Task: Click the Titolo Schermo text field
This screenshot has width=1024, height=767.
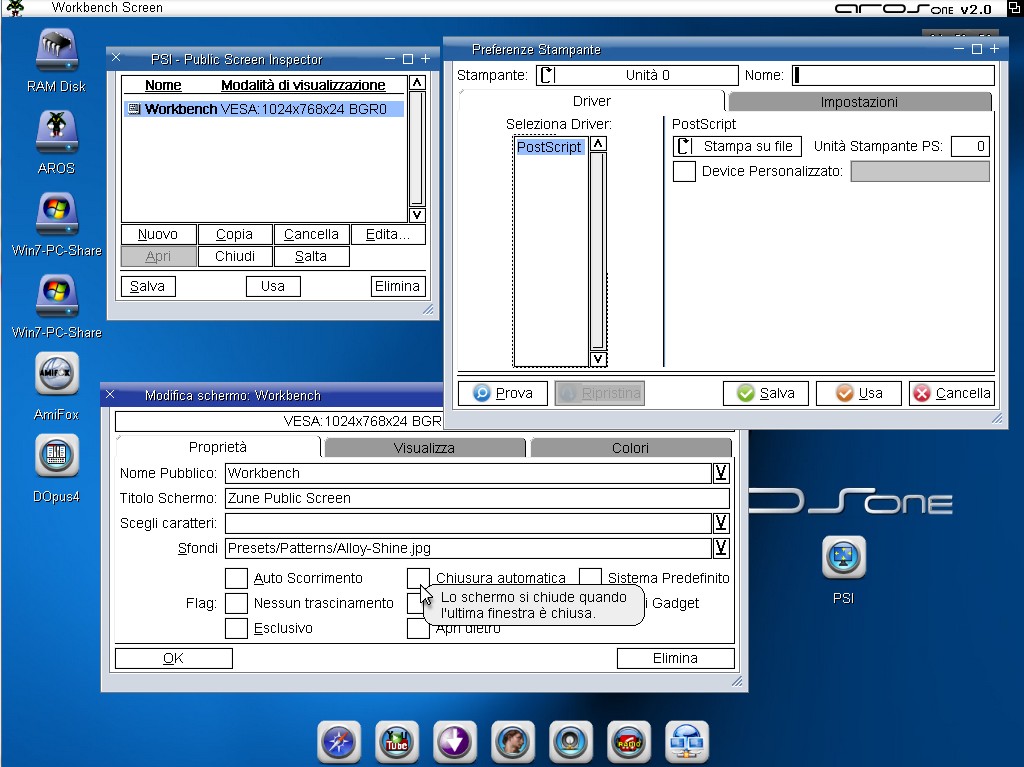Action: click(477, 498)
